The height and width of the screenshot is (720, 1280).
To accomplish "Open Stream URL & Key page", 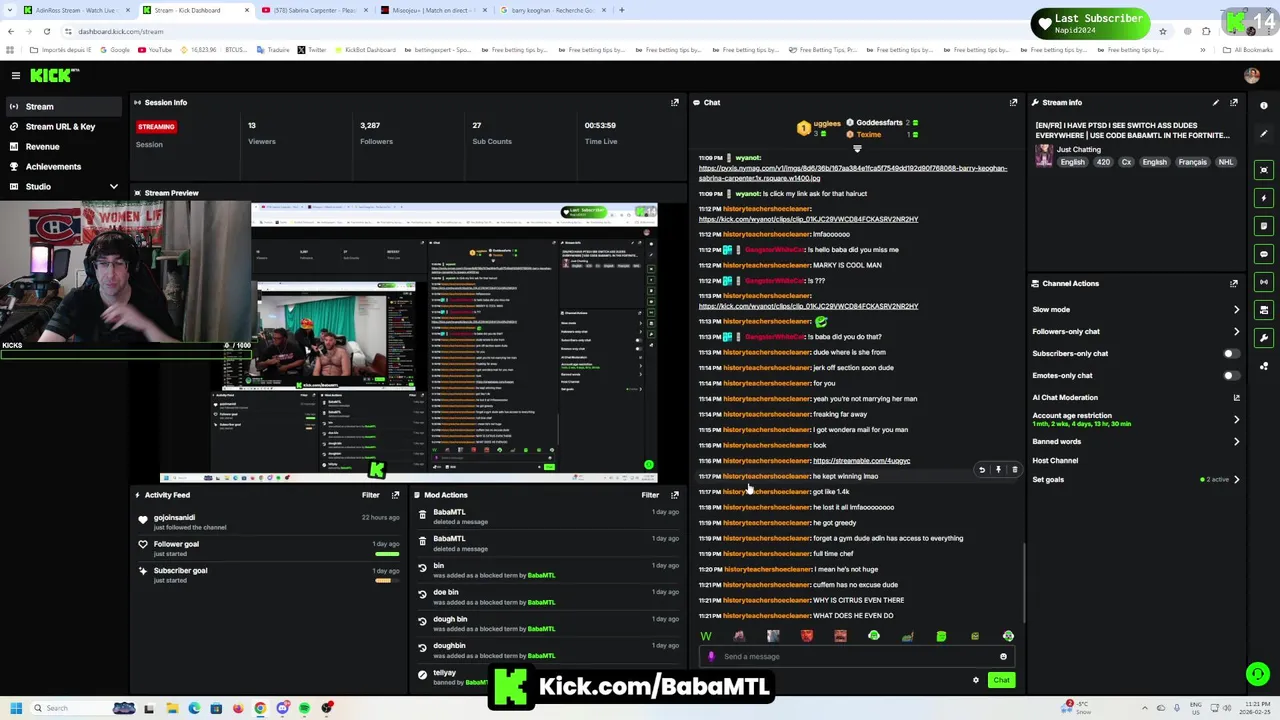I will [x=62, y=126].
